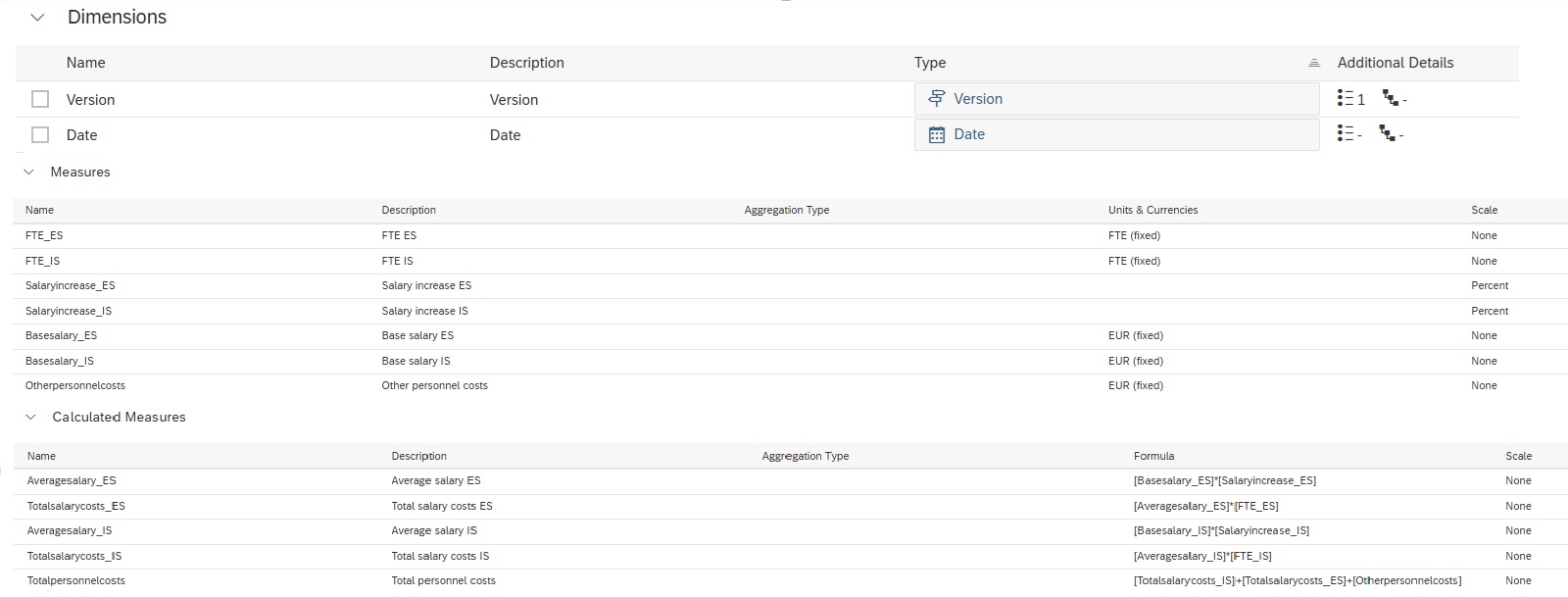Click the Formula column header

coord(1153,456)
